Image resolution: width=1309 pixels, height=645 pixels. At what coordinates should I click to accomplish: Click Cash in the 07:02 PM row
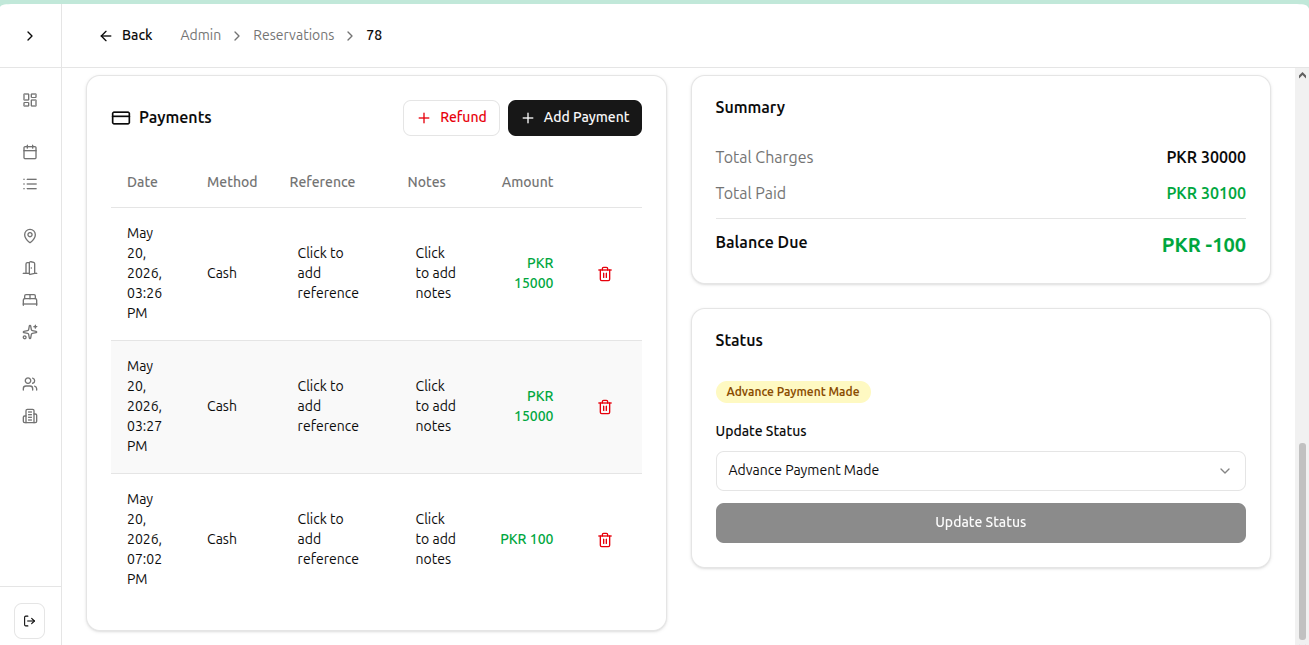(222, 539)
